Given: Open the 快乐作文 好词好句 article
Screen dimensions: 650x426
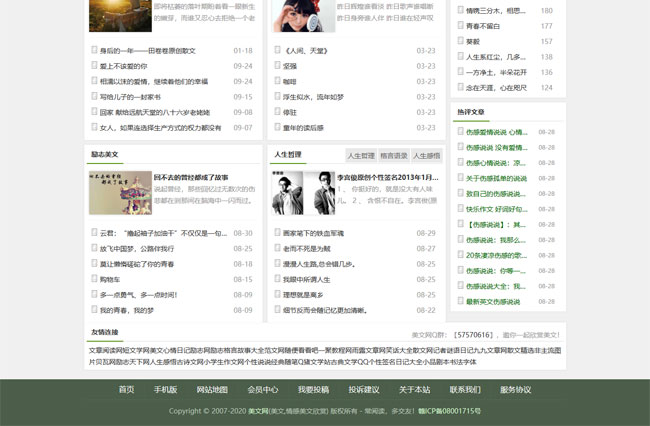Looking at the screenshot, I should tap(497, 209).
